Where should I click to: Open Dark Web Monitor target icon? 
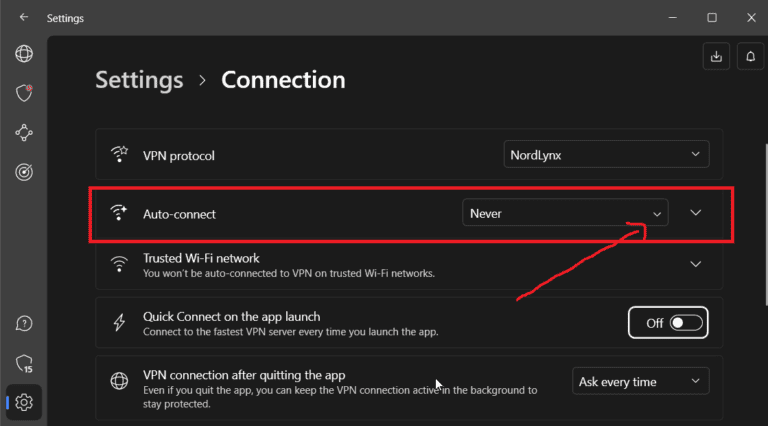click(24, 172)
